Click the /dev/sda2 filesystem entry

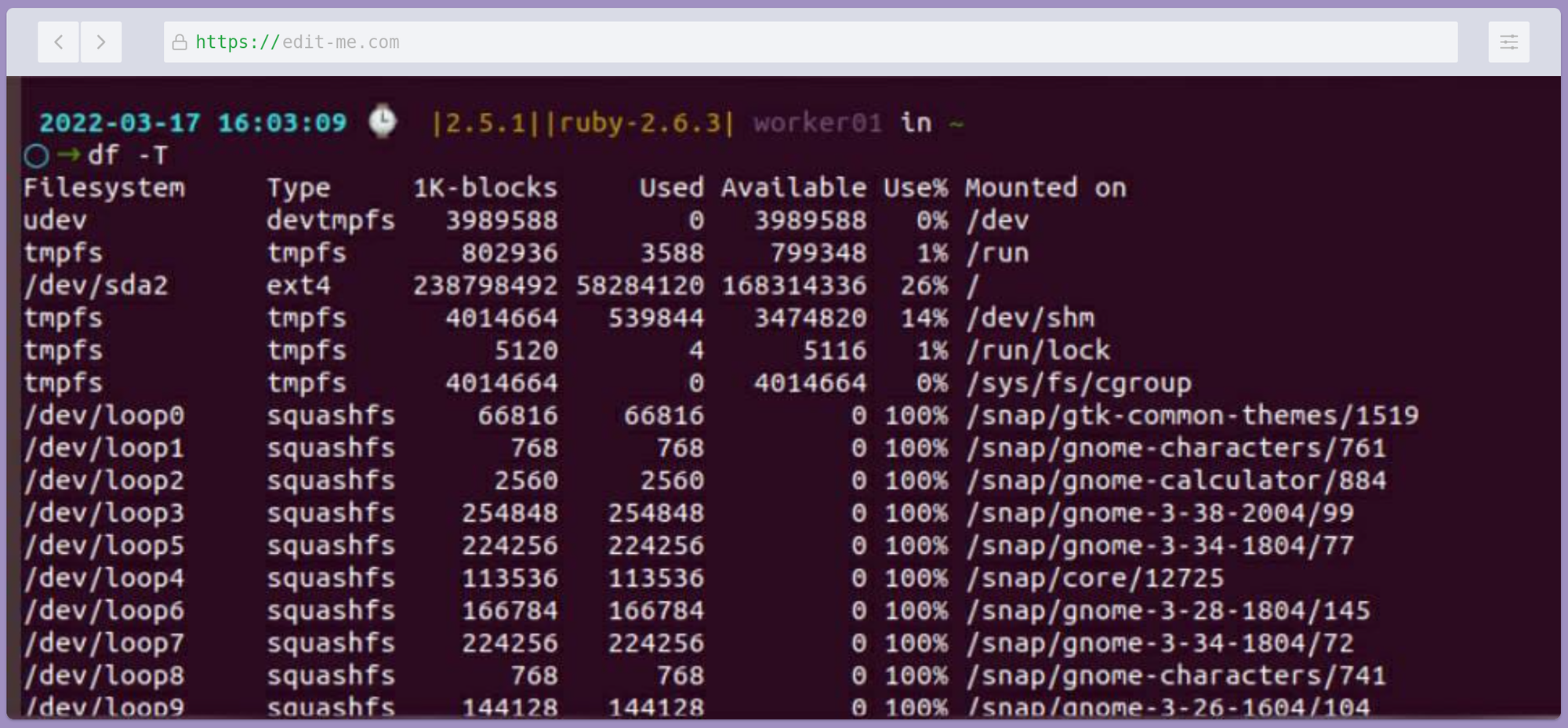click(96, 286)
